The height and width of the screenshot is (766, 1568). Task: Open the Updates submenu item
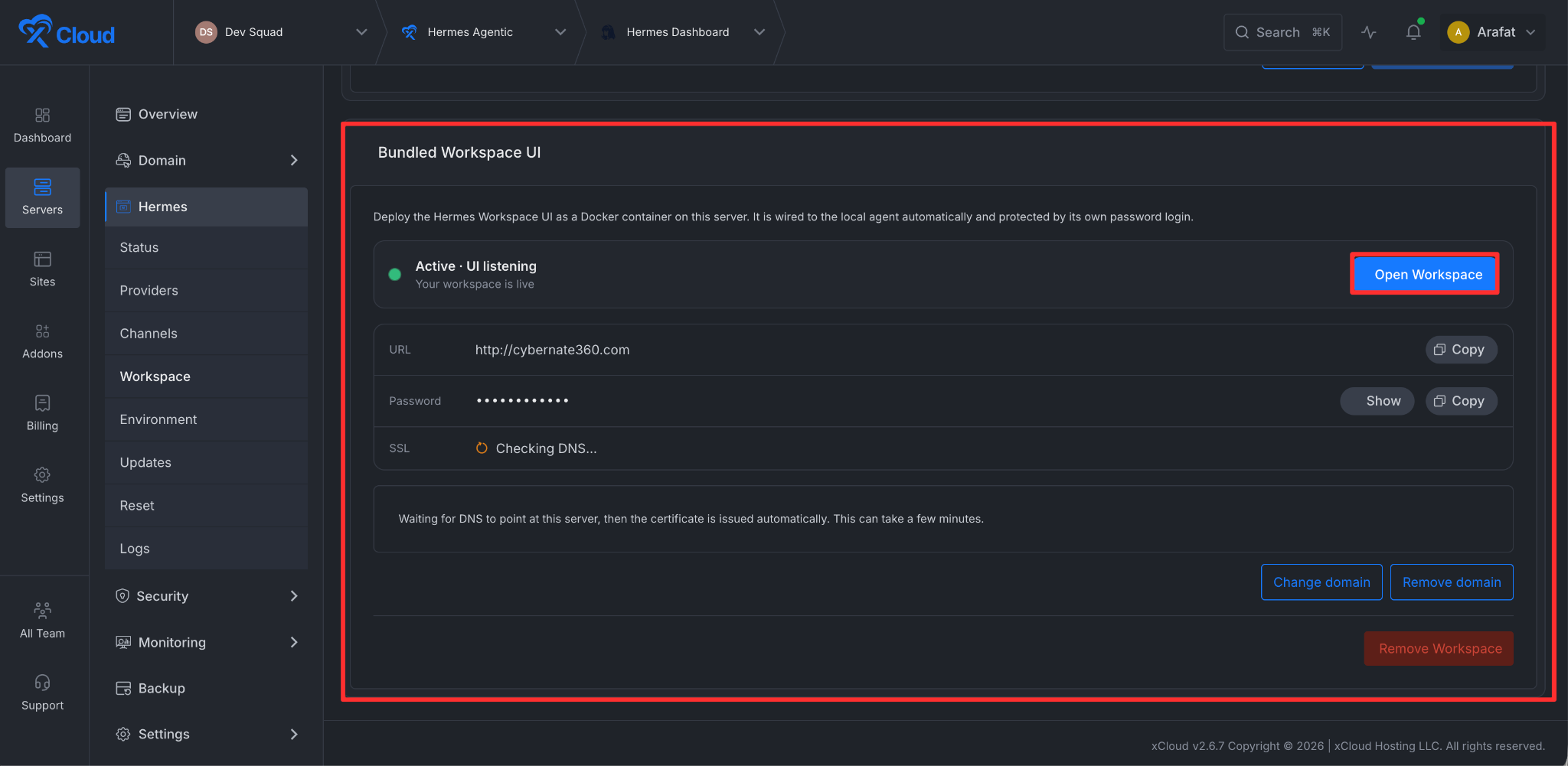pos(206,462)
